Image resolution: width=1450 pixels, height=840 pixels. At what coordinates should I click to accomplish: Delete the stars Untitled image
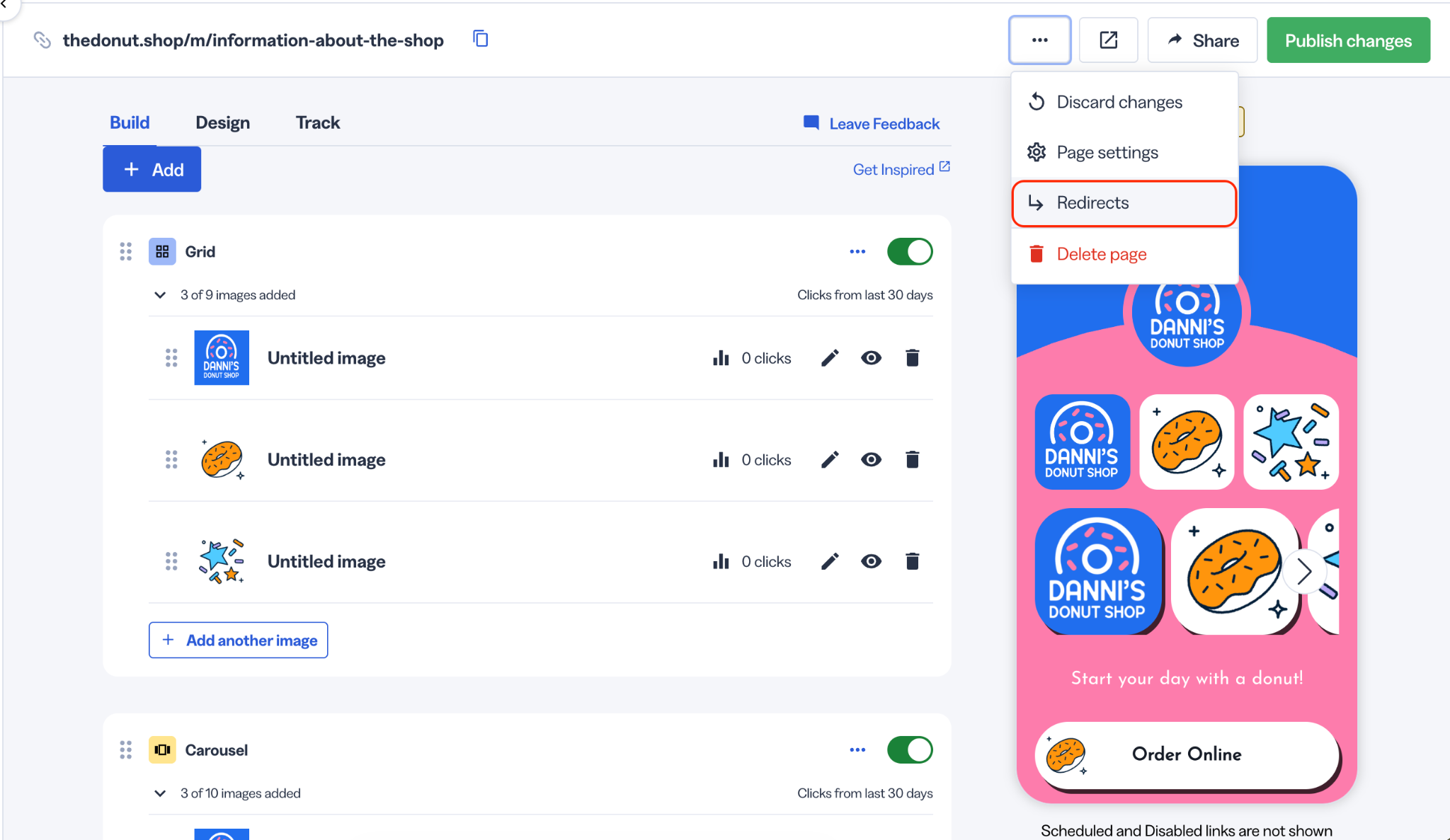click(x=913, y=562)
